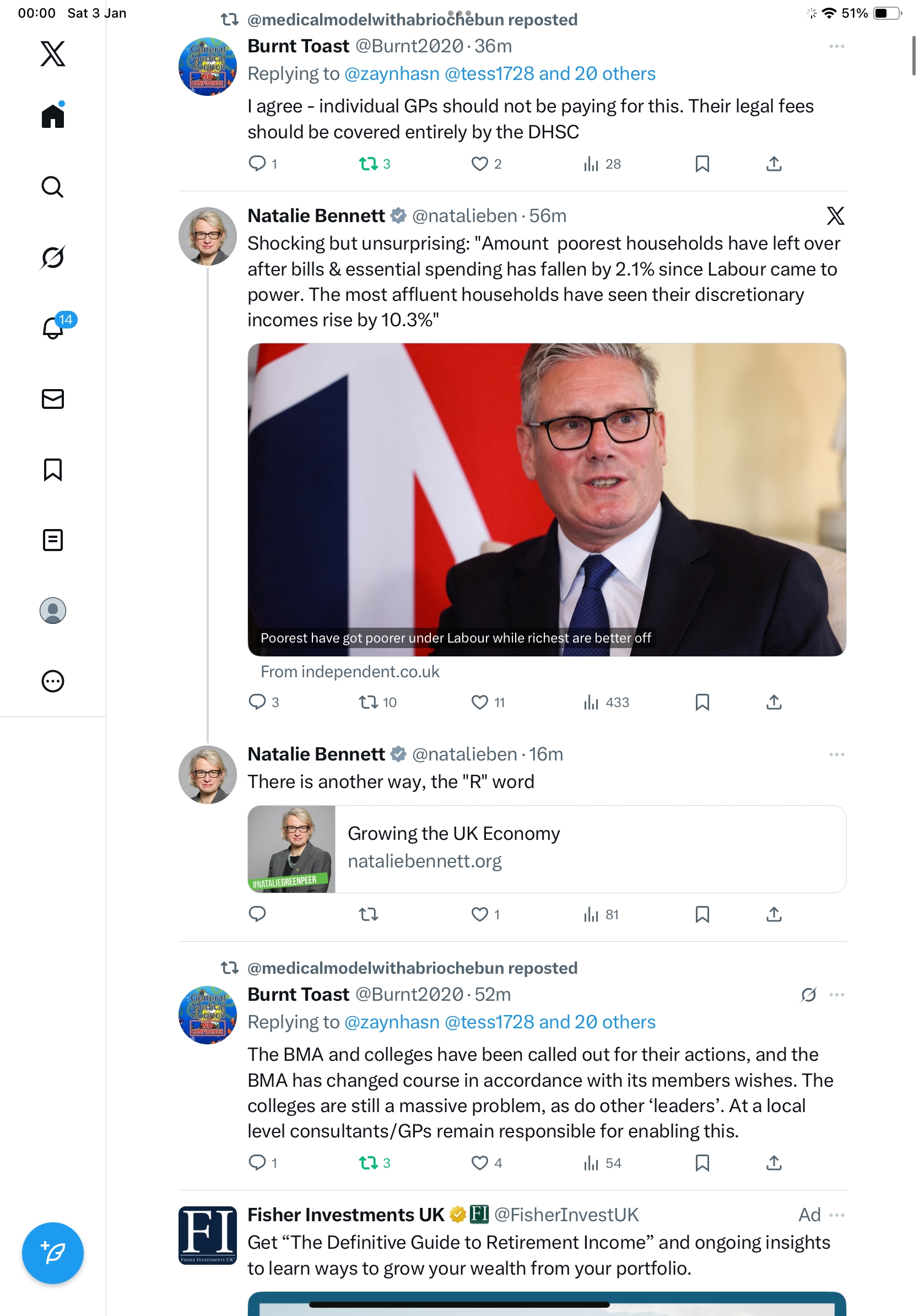Open the @zaynhasn mention in first reply
The height and width of the screenshot is (1316, 919).
coord(392,74)
